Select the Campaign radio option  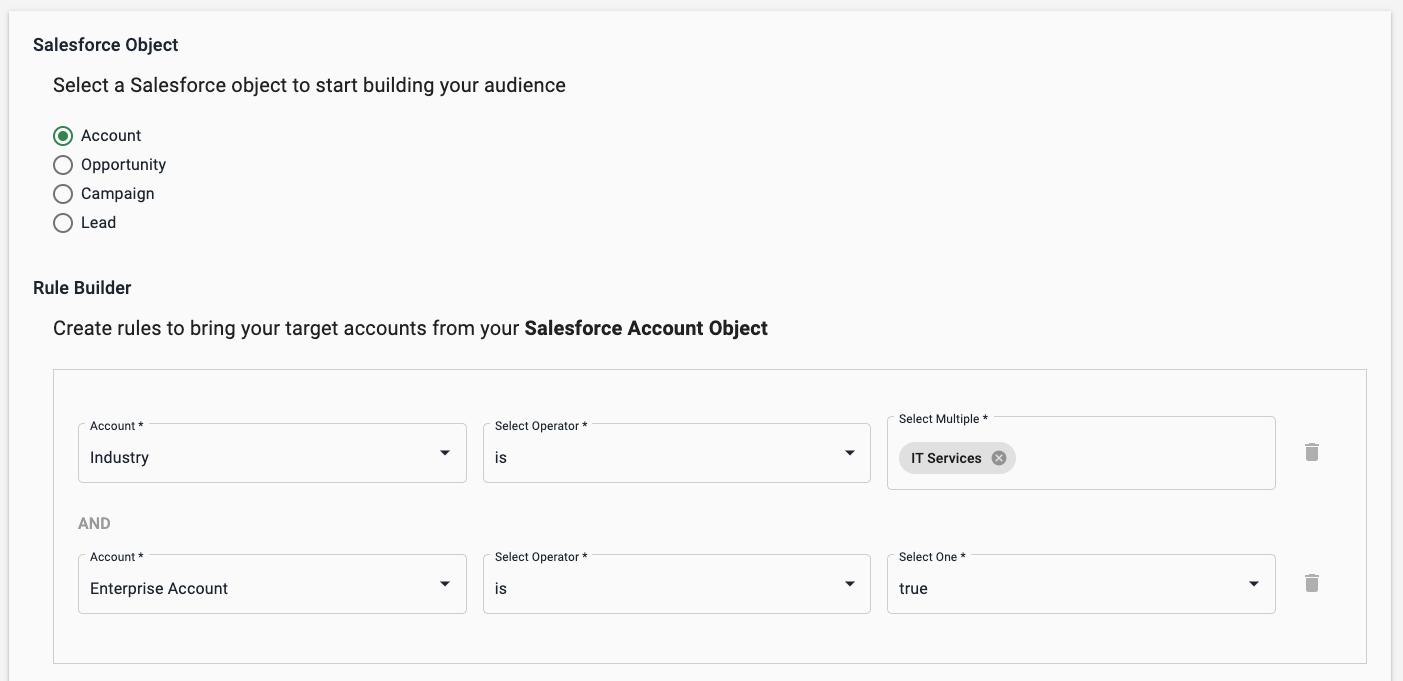[63, 194]
